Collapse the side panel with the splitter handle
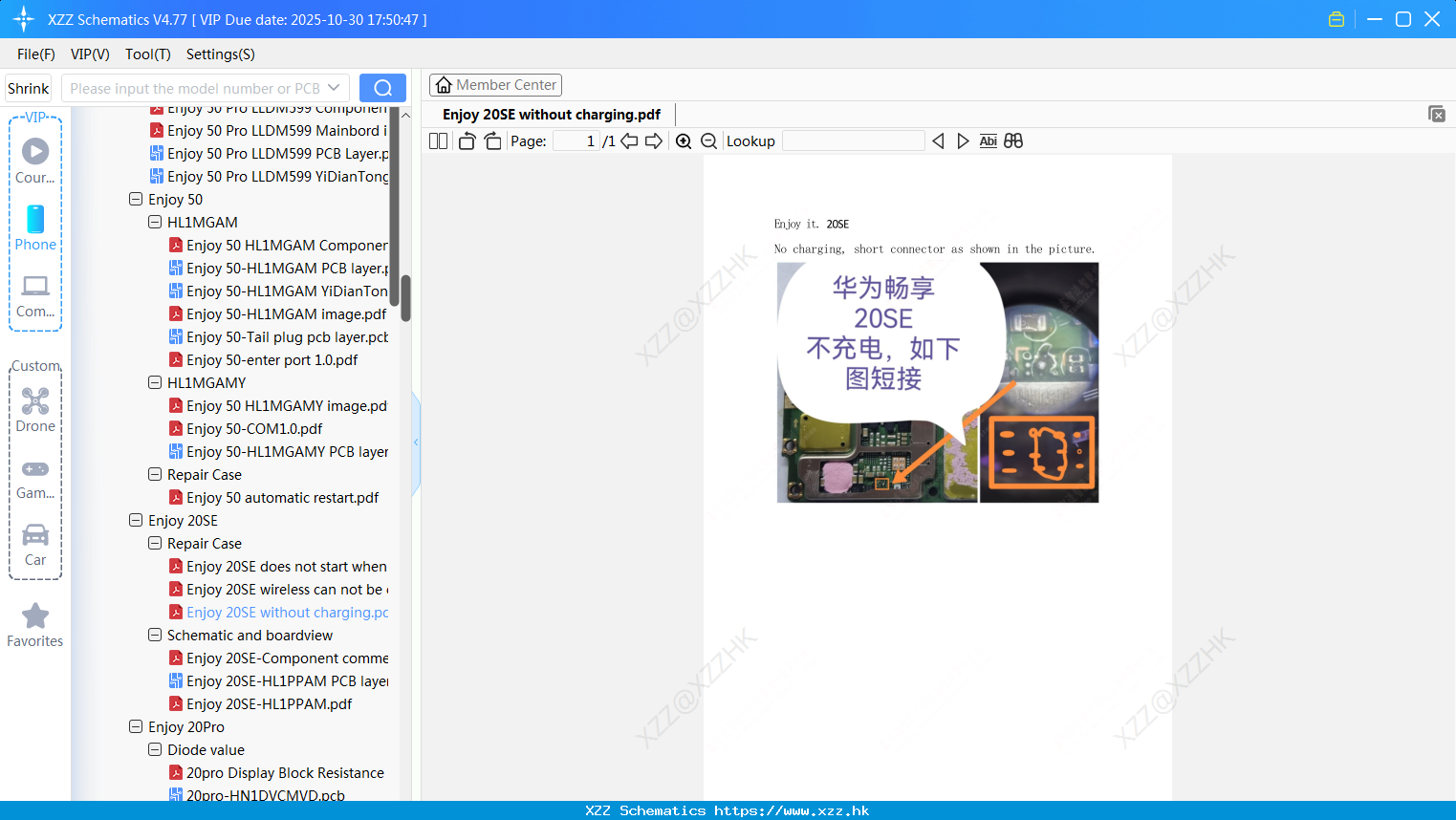Image resolution: width=1456 pixels, height=820 pixels. (x=416, y=442)
